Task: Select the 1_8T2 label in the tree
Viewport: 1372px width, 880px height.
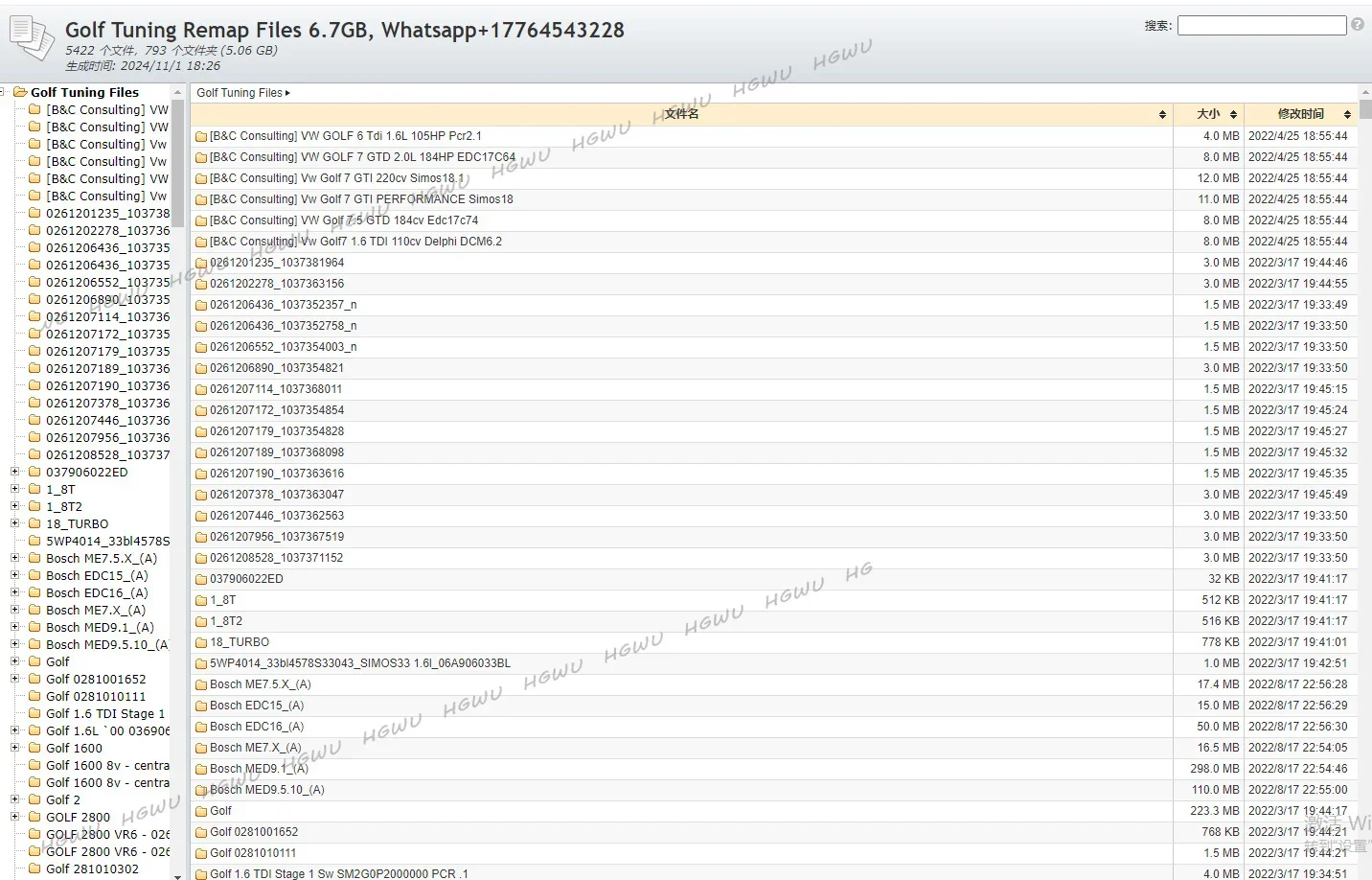Action: 64,506
